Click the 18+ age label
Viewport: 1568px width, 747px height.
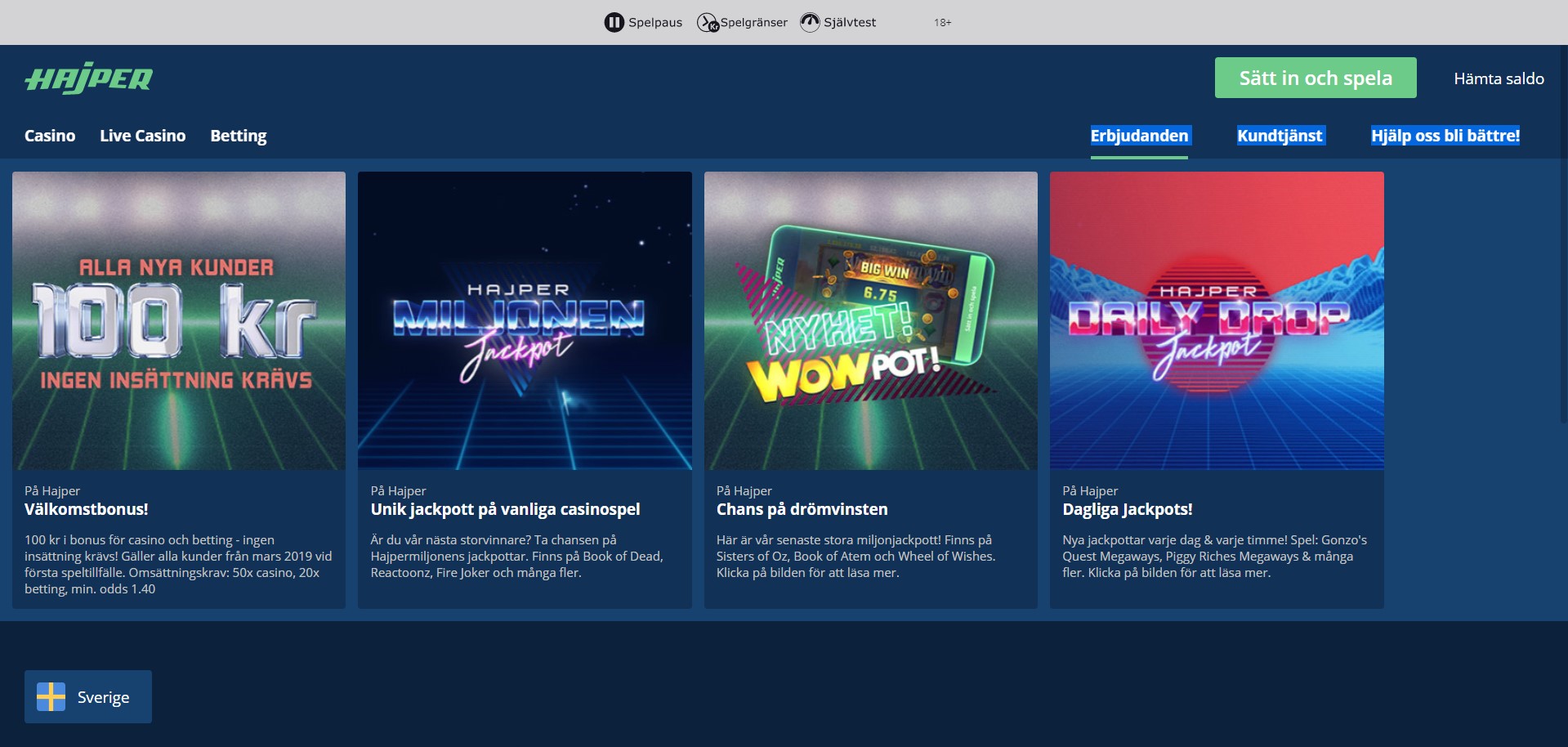pos(942,22)
